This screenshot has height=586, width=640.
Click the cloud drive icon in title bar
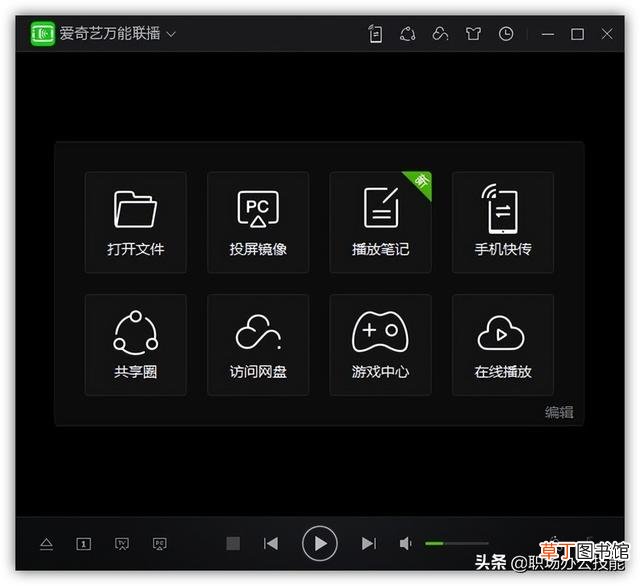point(440,33)
